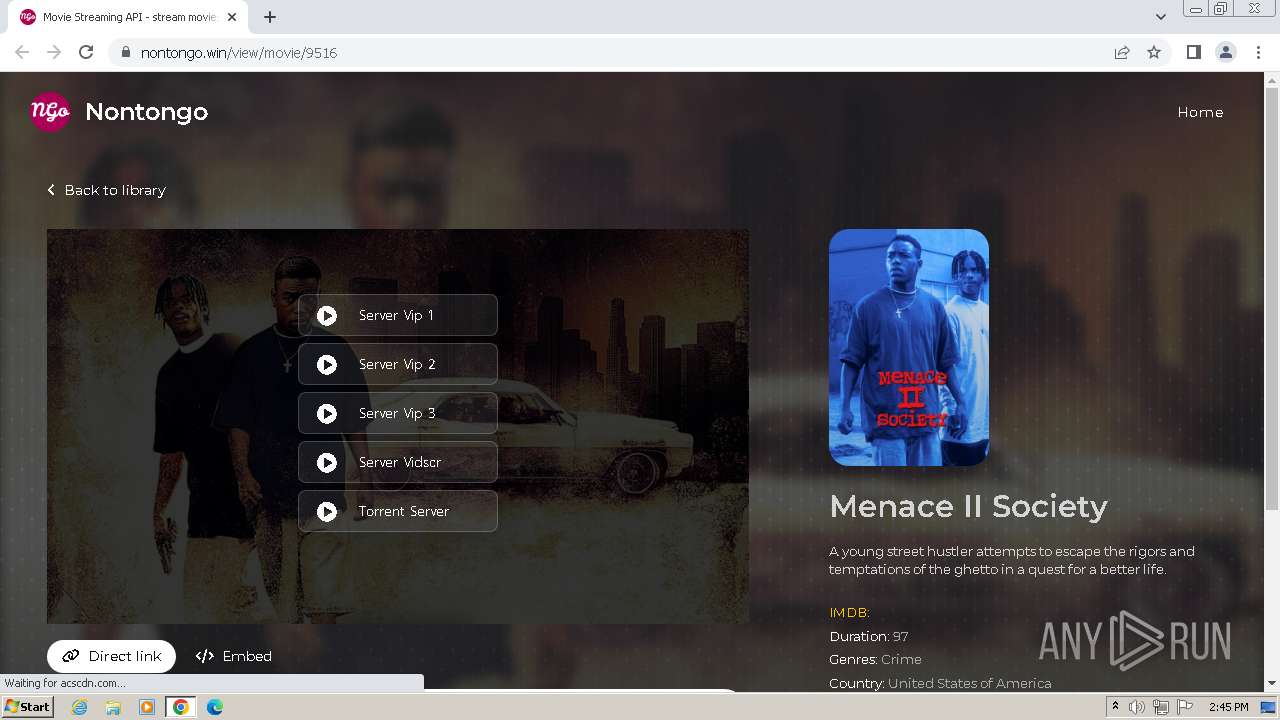Screen dimensions: 1280x720
Task: Click the Genres Crime text
Action: click(x=875, y=660)
